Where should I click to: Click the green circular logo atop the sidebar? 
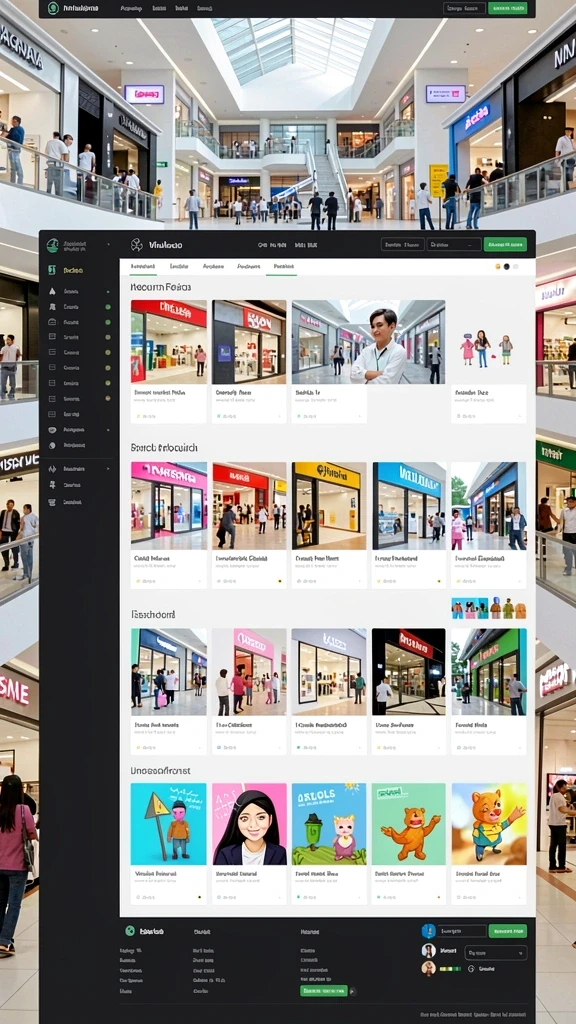tap(52, 246)
